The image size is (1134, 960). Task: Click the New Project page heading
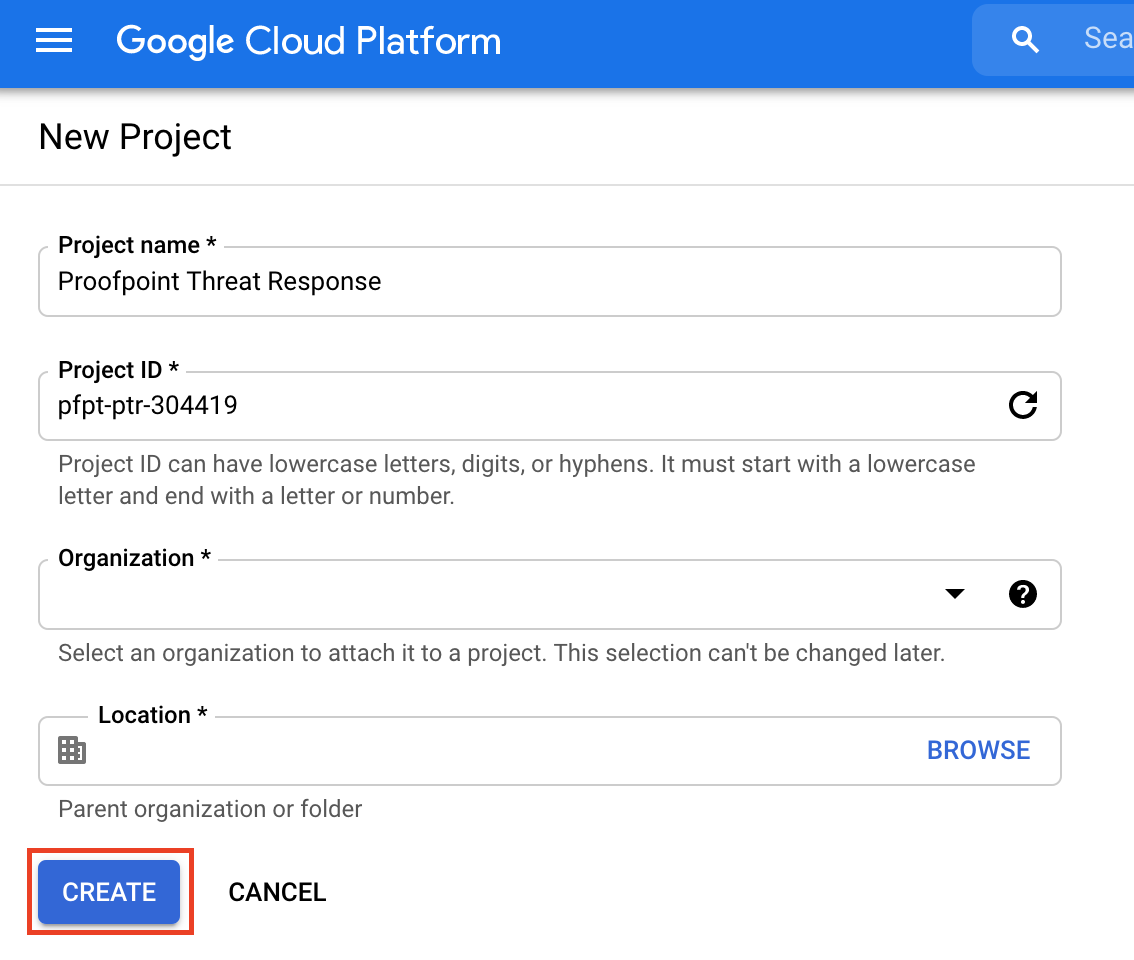[135, 137]
